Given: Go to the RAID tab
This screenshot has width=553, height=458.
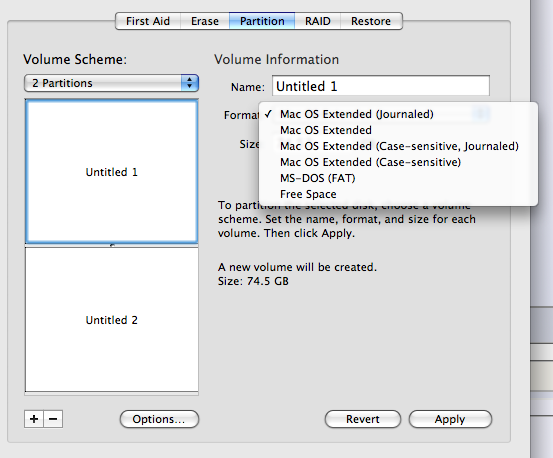Looking at the screenshot, I should pyautogui.click(x=318, y=21).
